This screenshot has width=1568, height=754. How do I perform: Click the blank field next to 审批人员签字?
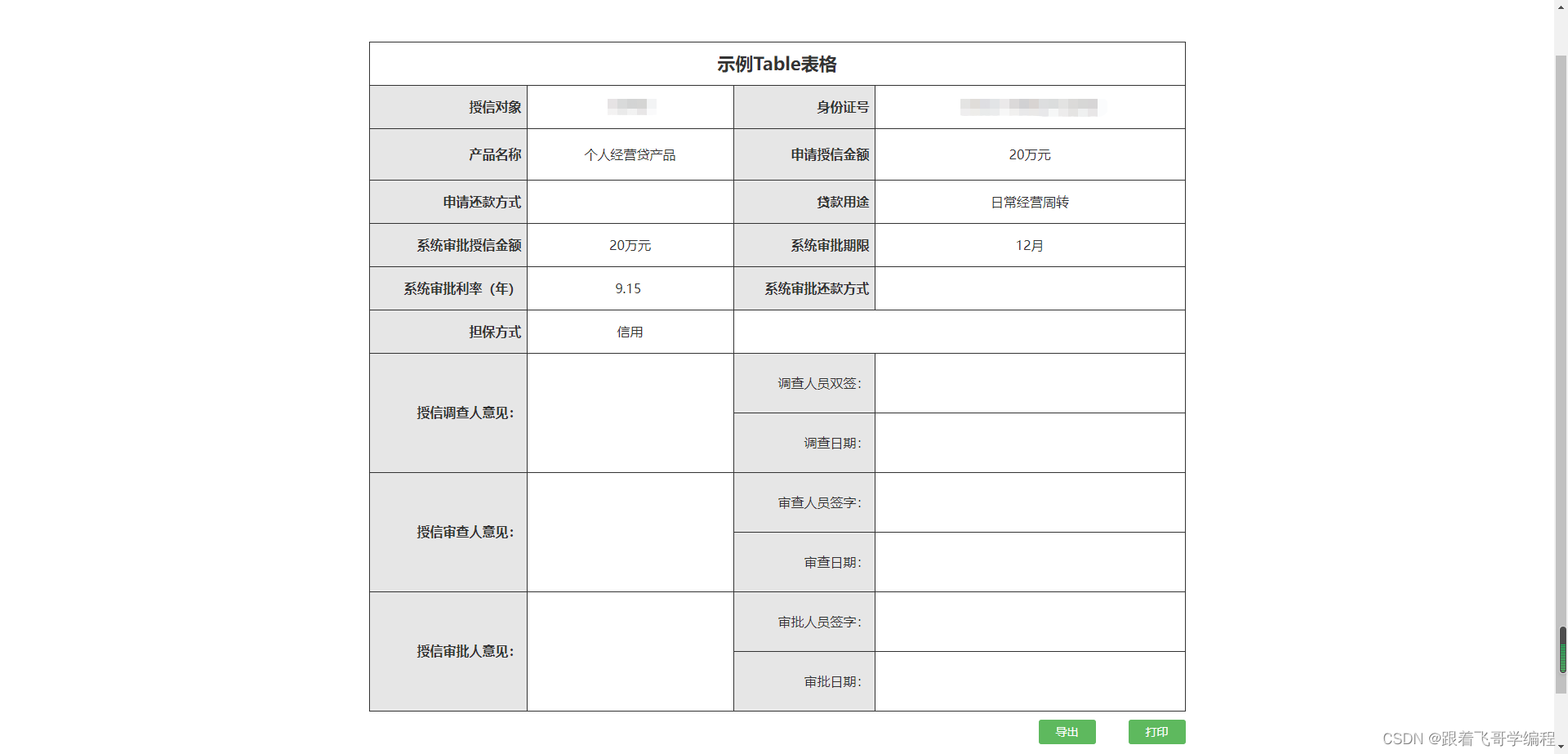click(x=1029, y=622)
